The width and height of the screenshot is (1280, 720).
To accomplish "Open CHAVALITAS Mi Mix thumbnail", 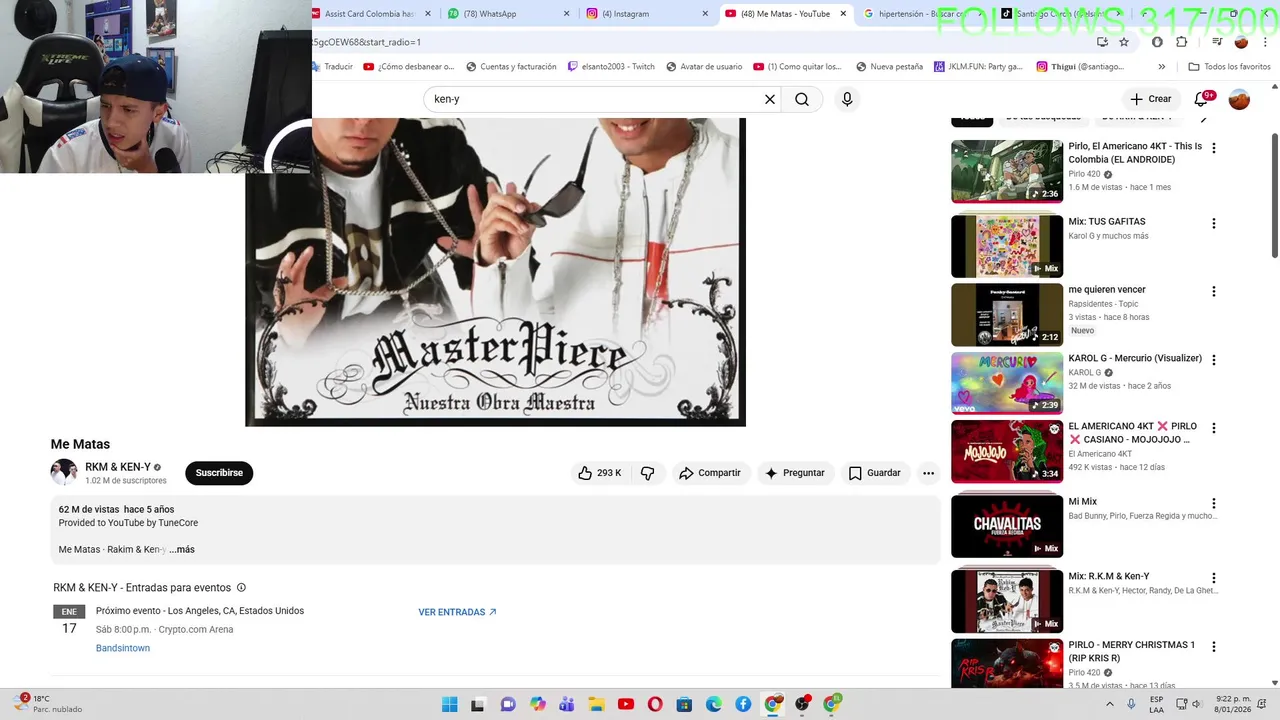I will click(x=1007, y=526).
